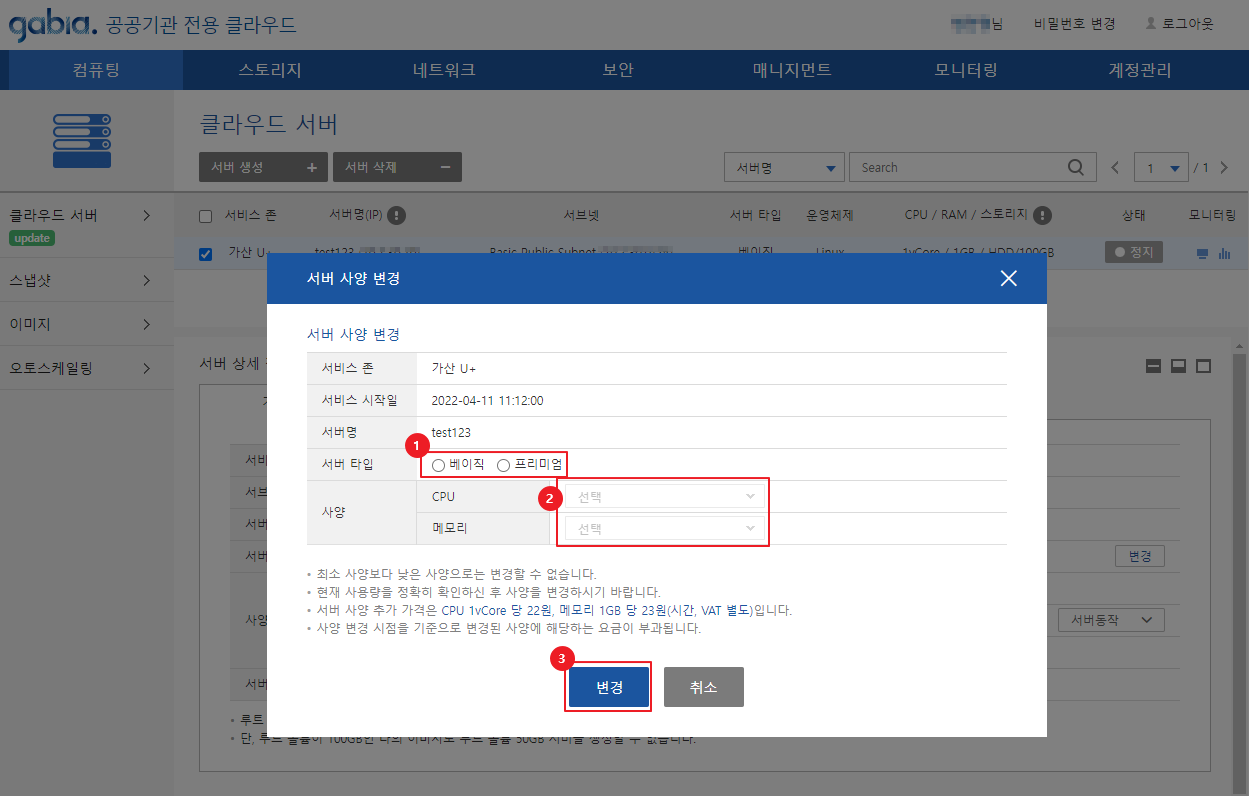Open the 메모리 선택 dropdown
Screen dimensions: 1249x796
[665, 528]
